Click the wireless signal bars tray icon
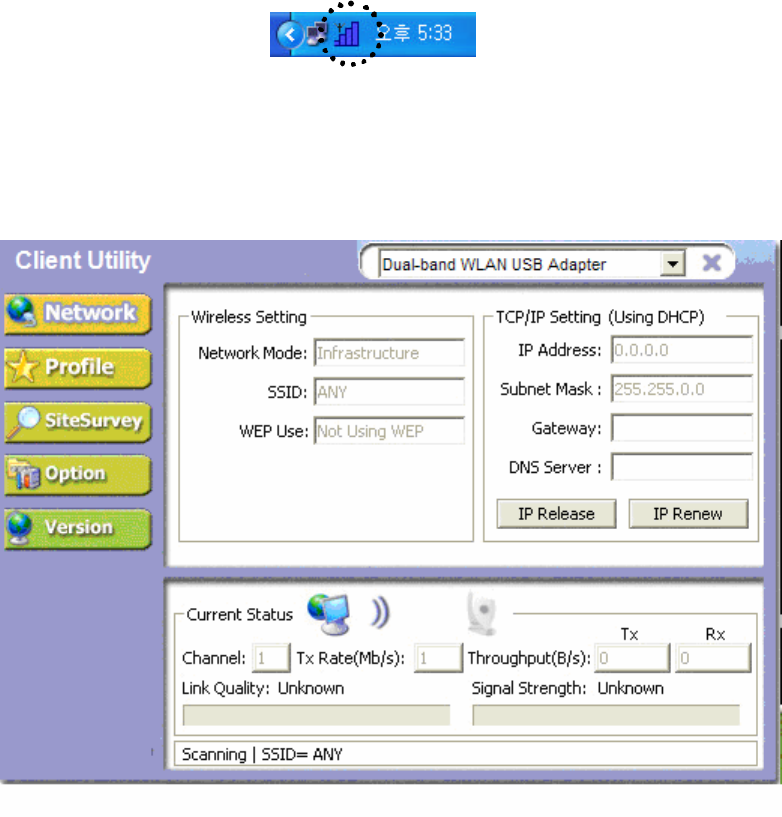The image size is (782, 817). [x=347, y=34]
